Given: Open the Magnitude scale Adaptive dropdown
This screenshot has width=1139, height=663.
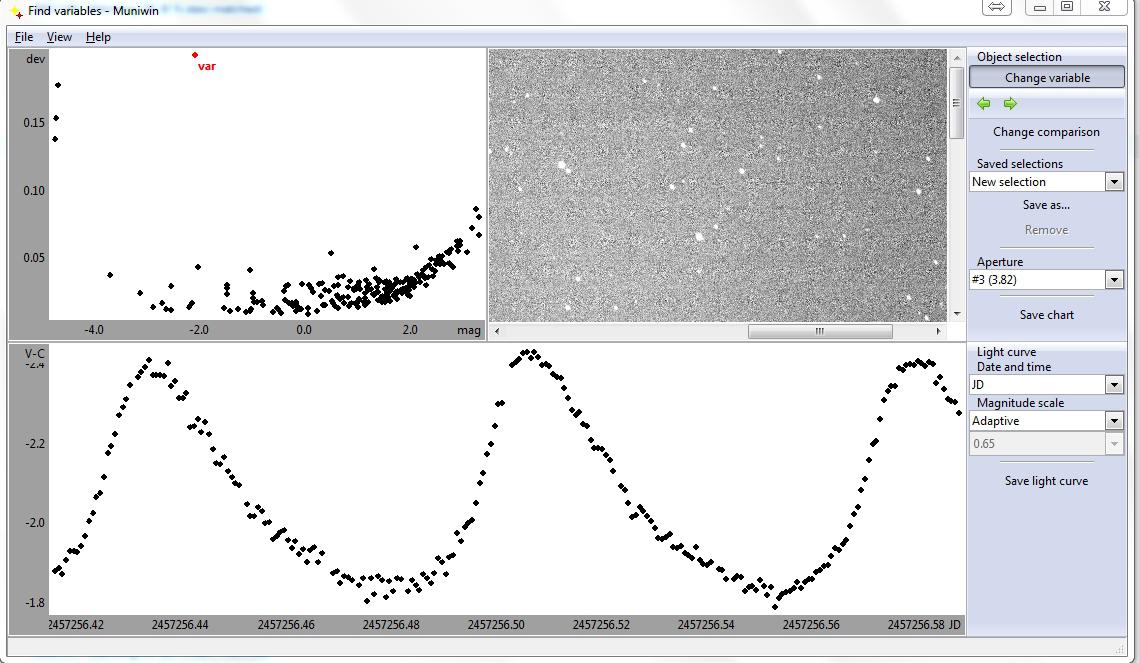Looking at the screenshot, I should 1114,420.
